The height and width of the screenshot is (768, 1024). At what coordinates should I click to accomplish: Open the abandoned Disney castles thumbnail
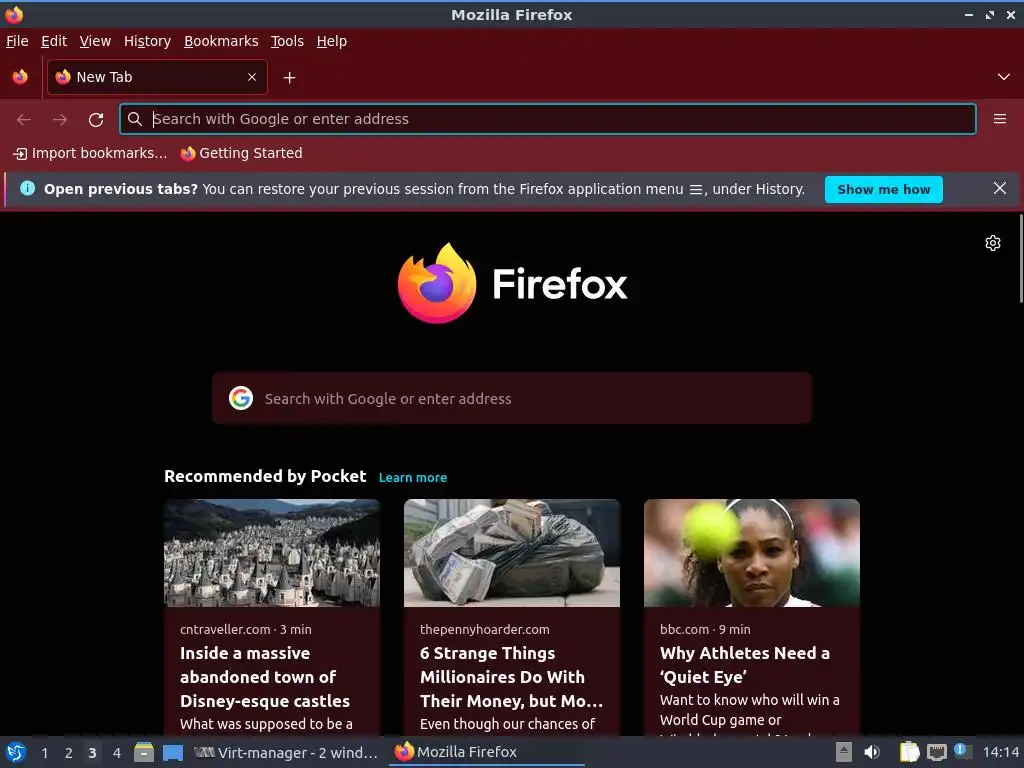272,553
